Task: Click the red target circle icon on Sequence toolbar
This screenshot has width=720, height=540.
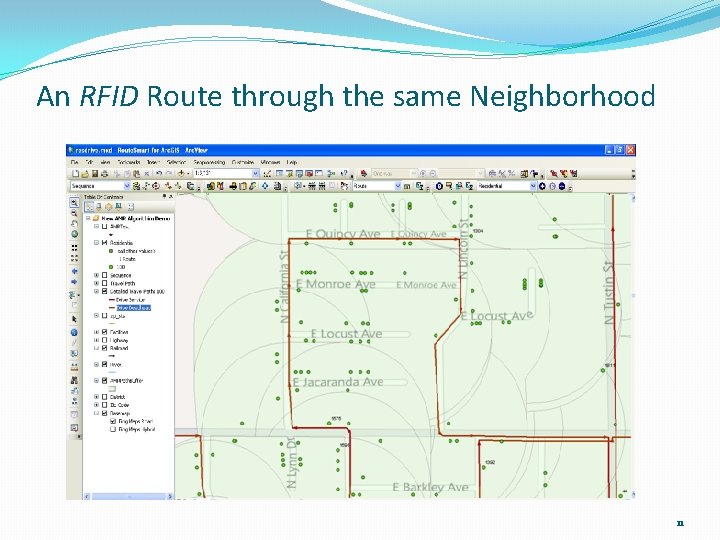Action: pyautogui.click(x=156, y=186)
